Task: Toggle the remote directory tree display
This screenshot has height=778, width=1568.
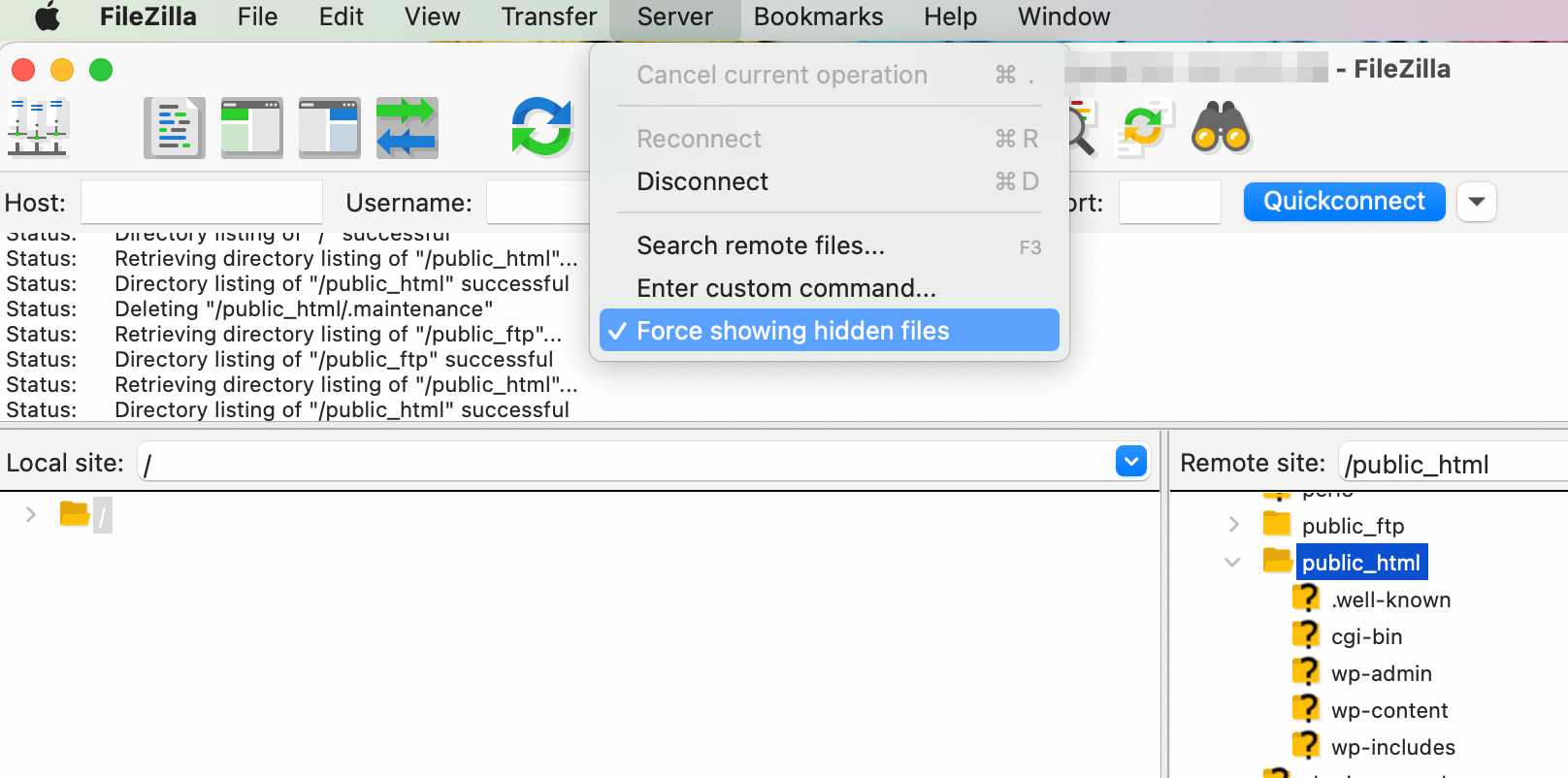Action: point(330,127)
